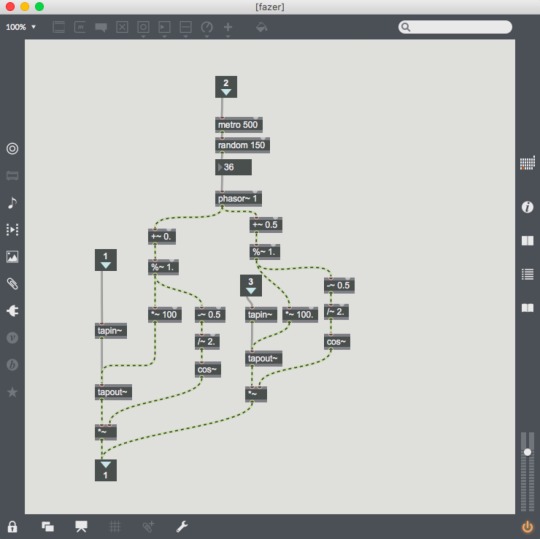Select the tapout~ object above left *~
540x539 pixels.
113,392
